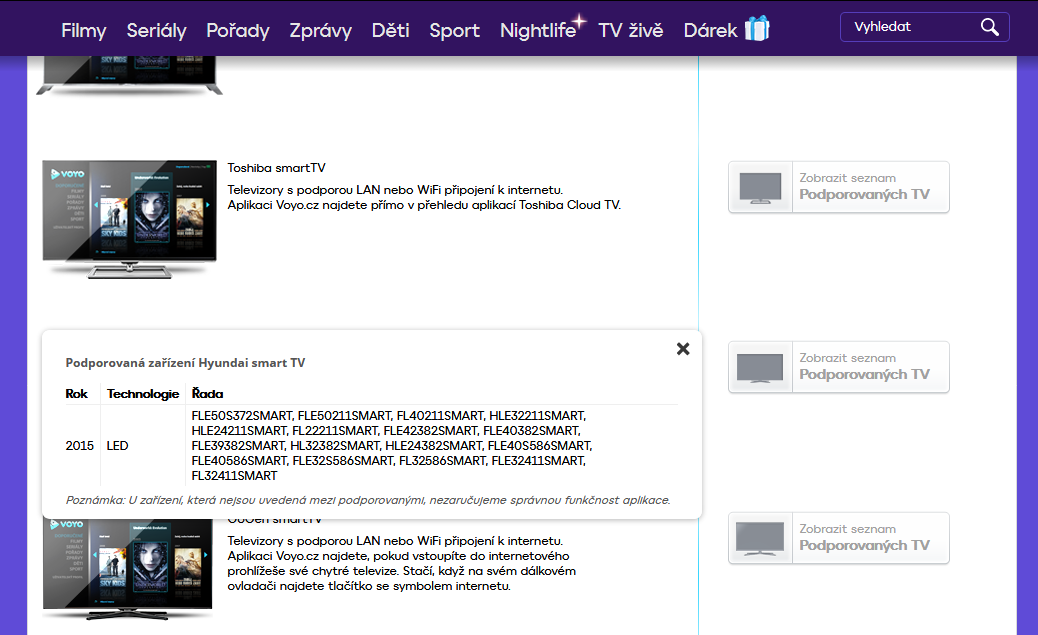The image size is (1038, 635).
Task: Switch to TV živě live broadcast
Action: pos(630,30)
